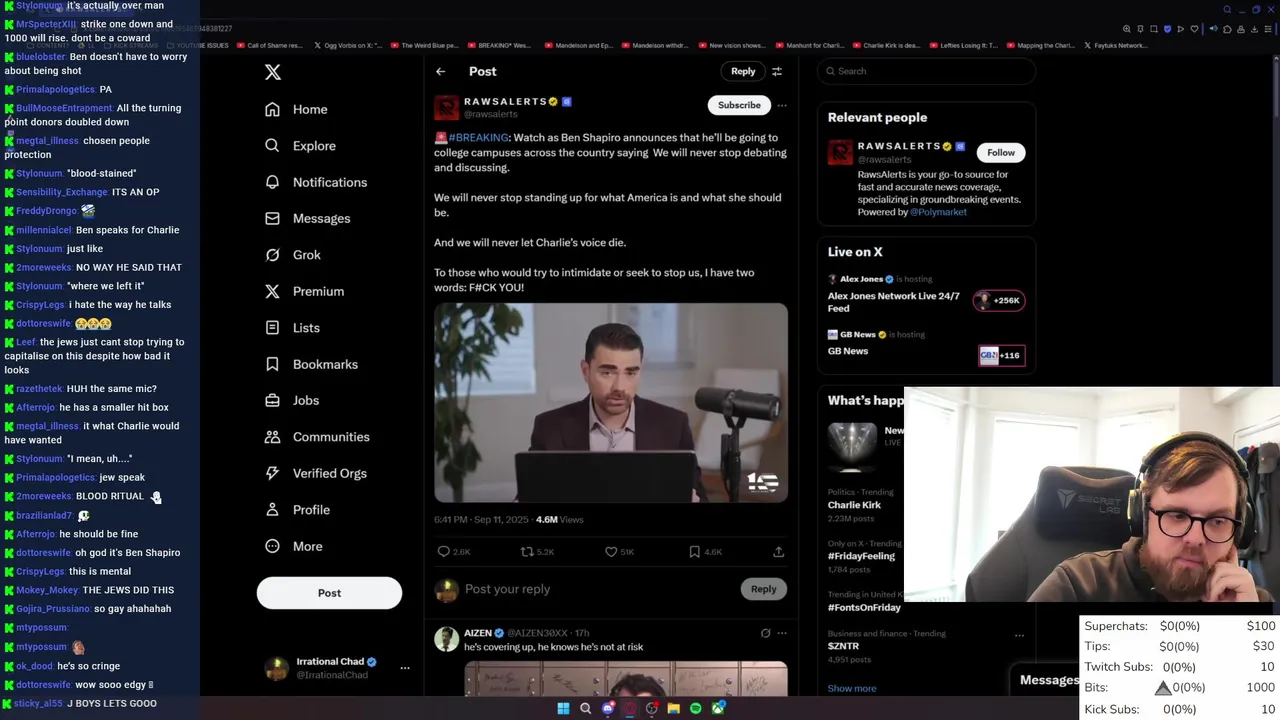The height and width of the screenshot is (720, 1280).
Task: Open Verified Orgs in sidebar
Action: [315, 473]
